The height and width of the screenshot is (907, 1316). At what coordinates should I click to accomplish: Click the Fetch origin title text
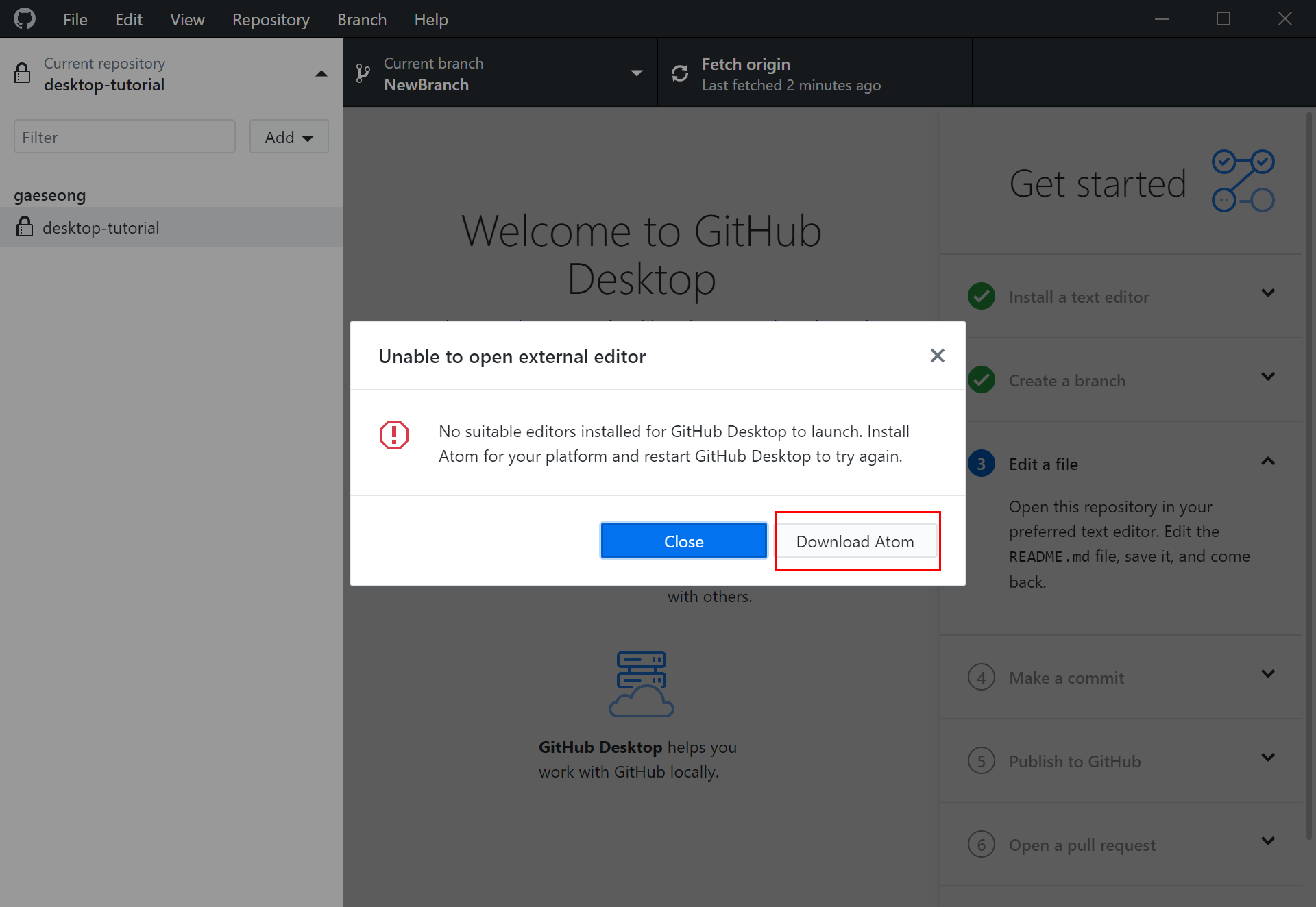tap(746, 64)
